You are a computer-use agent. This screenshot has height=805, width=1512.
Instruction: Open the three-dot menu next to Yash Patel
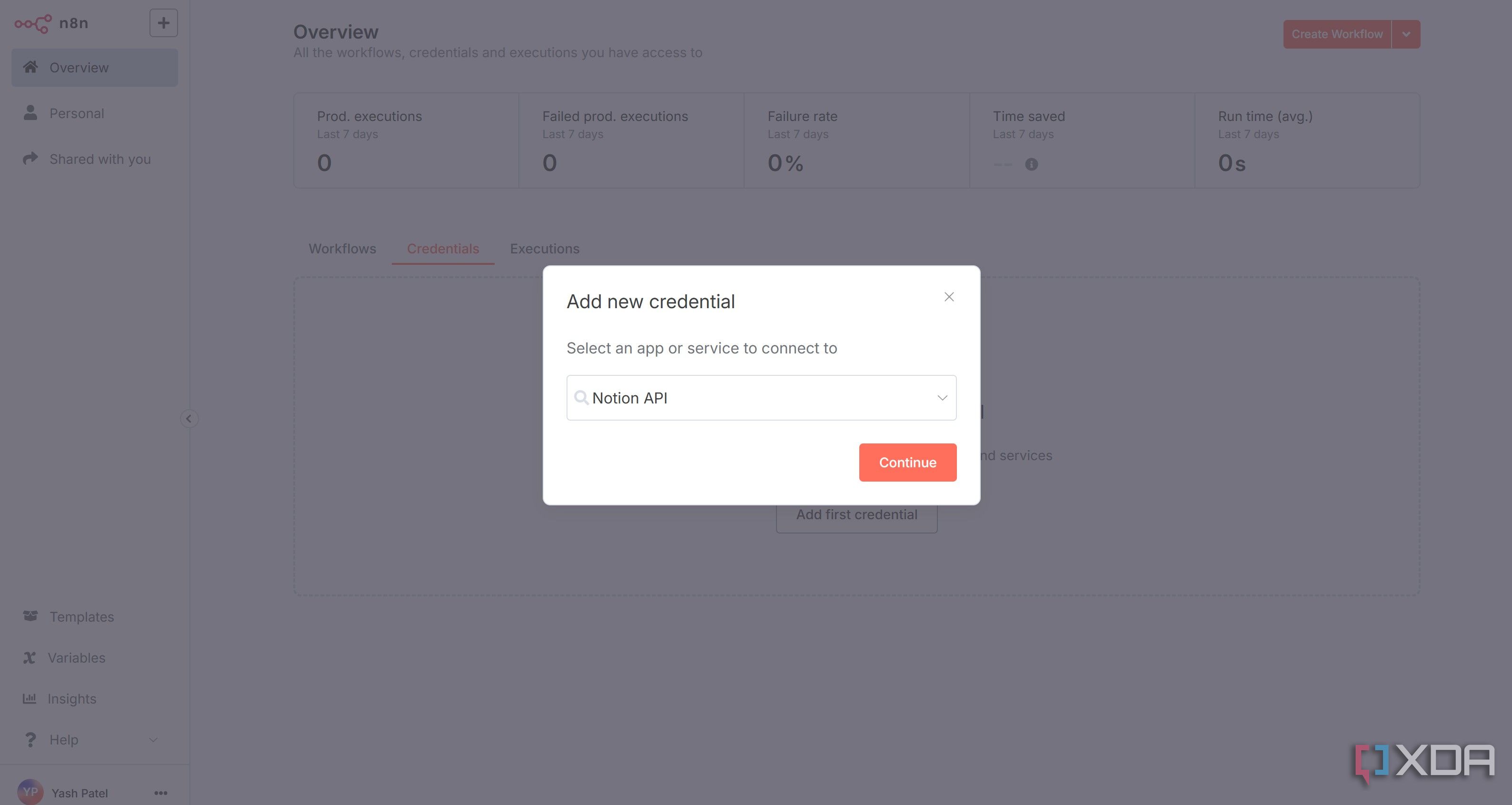(x=161, y=793)
